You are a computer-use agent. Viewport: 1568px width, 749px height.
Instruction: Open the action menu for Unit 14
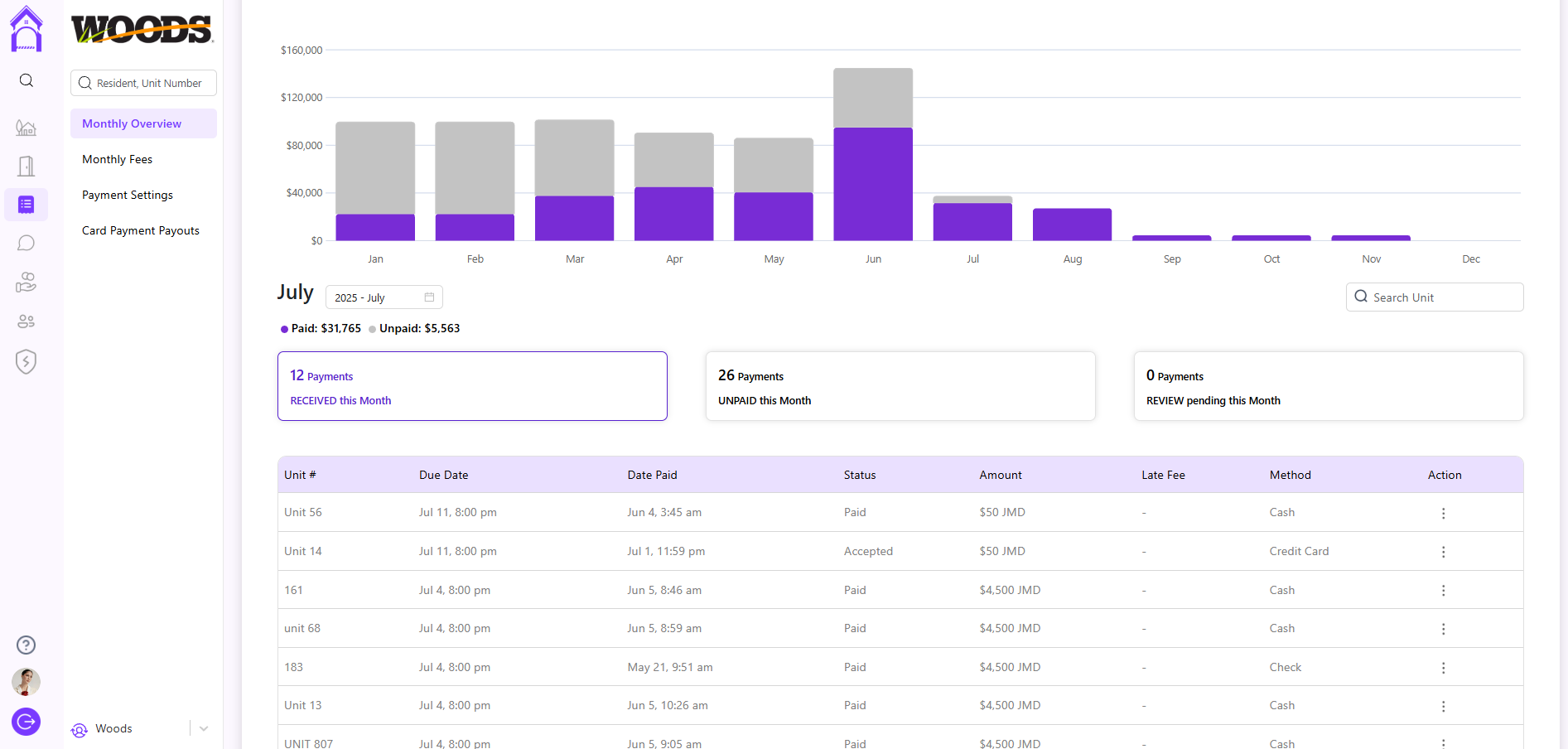click(1443, 552)
